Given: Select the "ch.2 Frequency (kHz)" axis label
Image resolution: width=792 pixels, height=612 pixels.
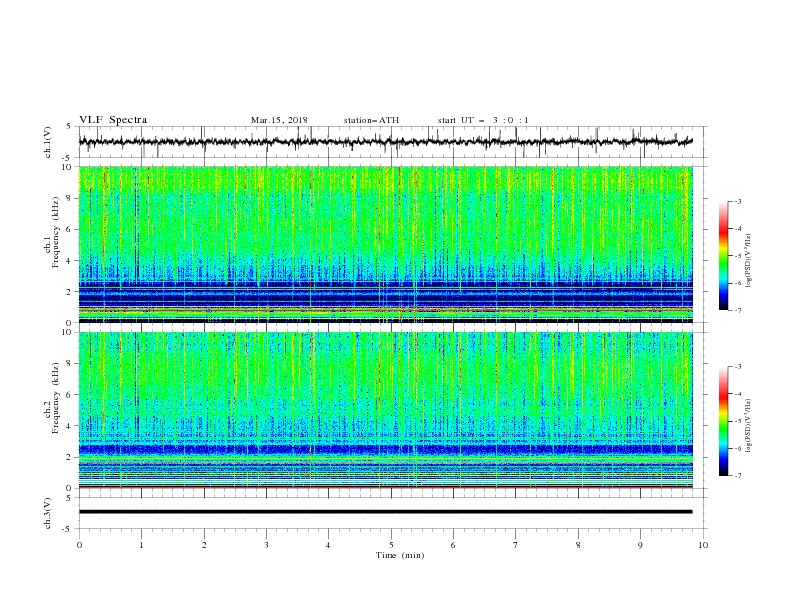Looking at the screenshot, I should point(52,397).
